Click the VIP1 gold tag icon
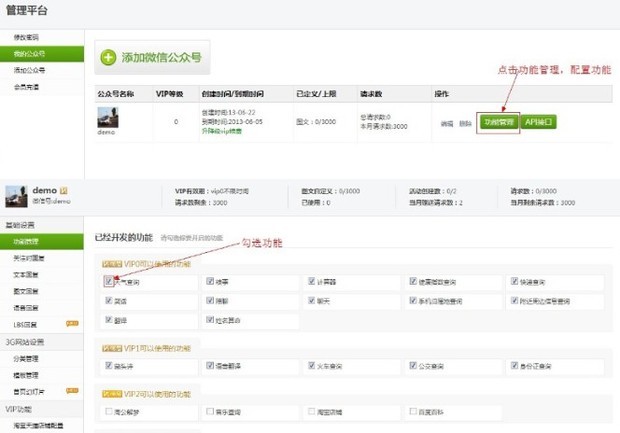 112,348
